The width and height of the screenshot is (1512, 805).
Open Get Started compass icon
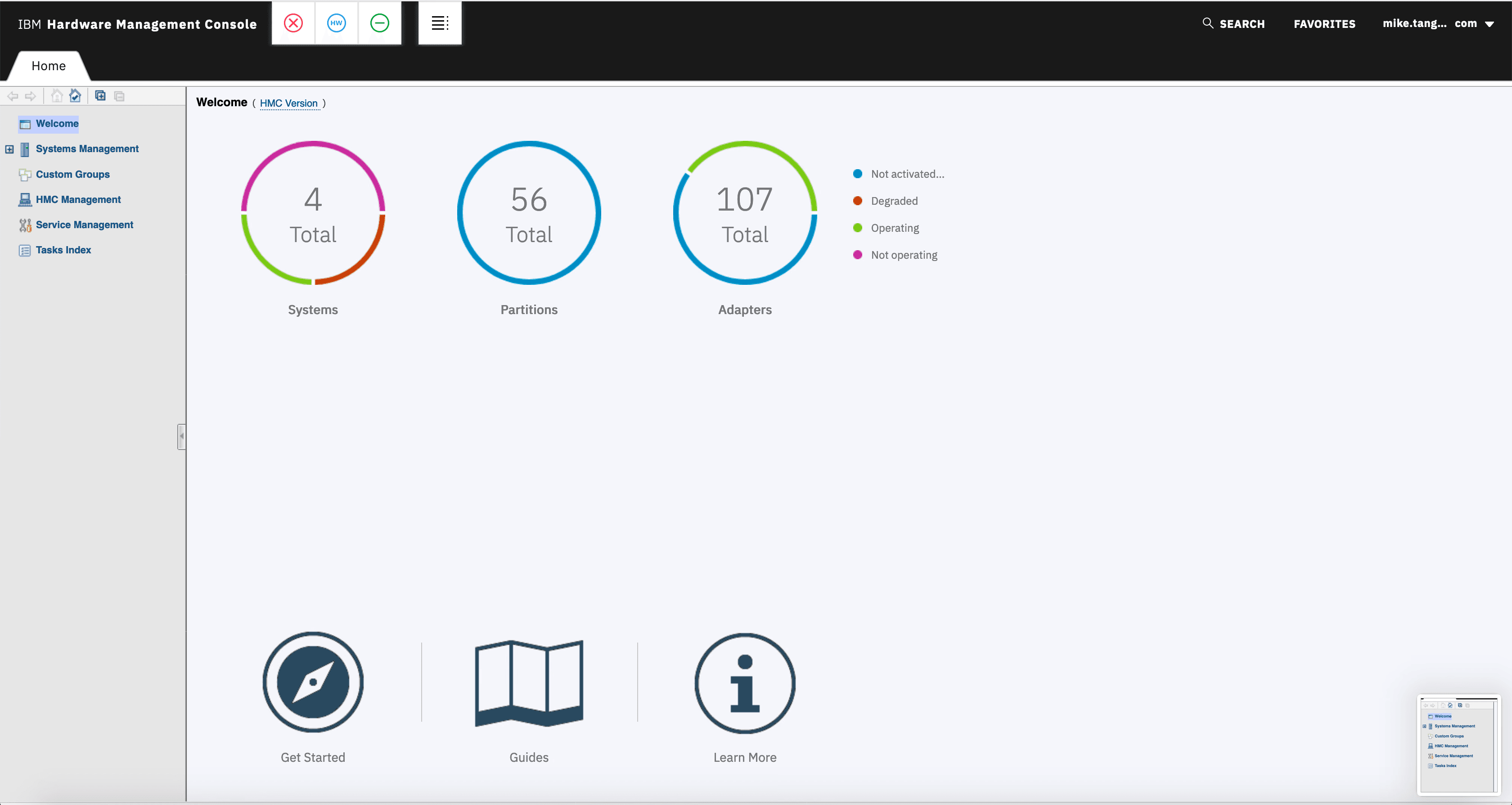point(313,682)
